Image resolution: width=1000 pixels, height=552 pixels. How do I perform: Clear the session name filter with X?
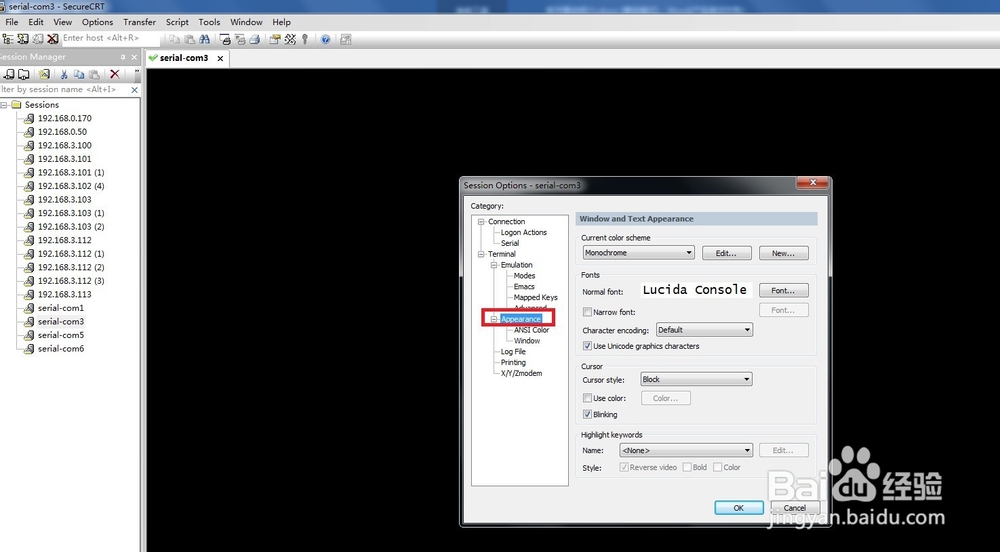click(x=135, y=90)
